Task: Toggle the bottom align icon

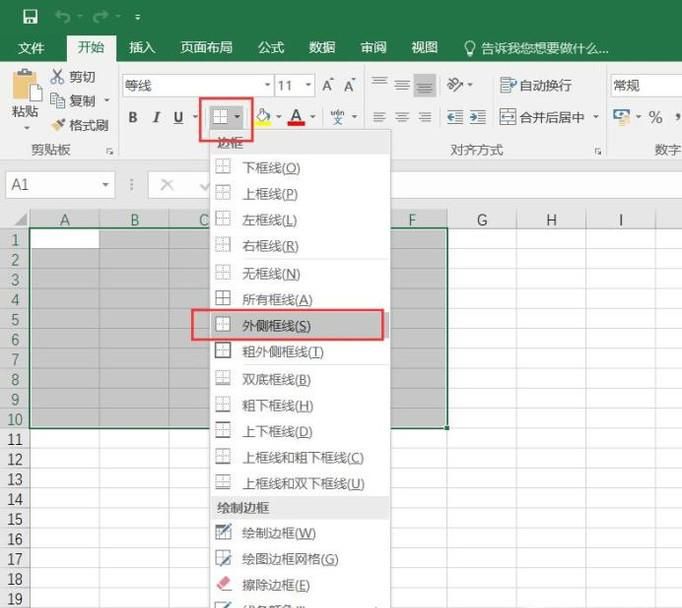Action: tap(425, 85)
